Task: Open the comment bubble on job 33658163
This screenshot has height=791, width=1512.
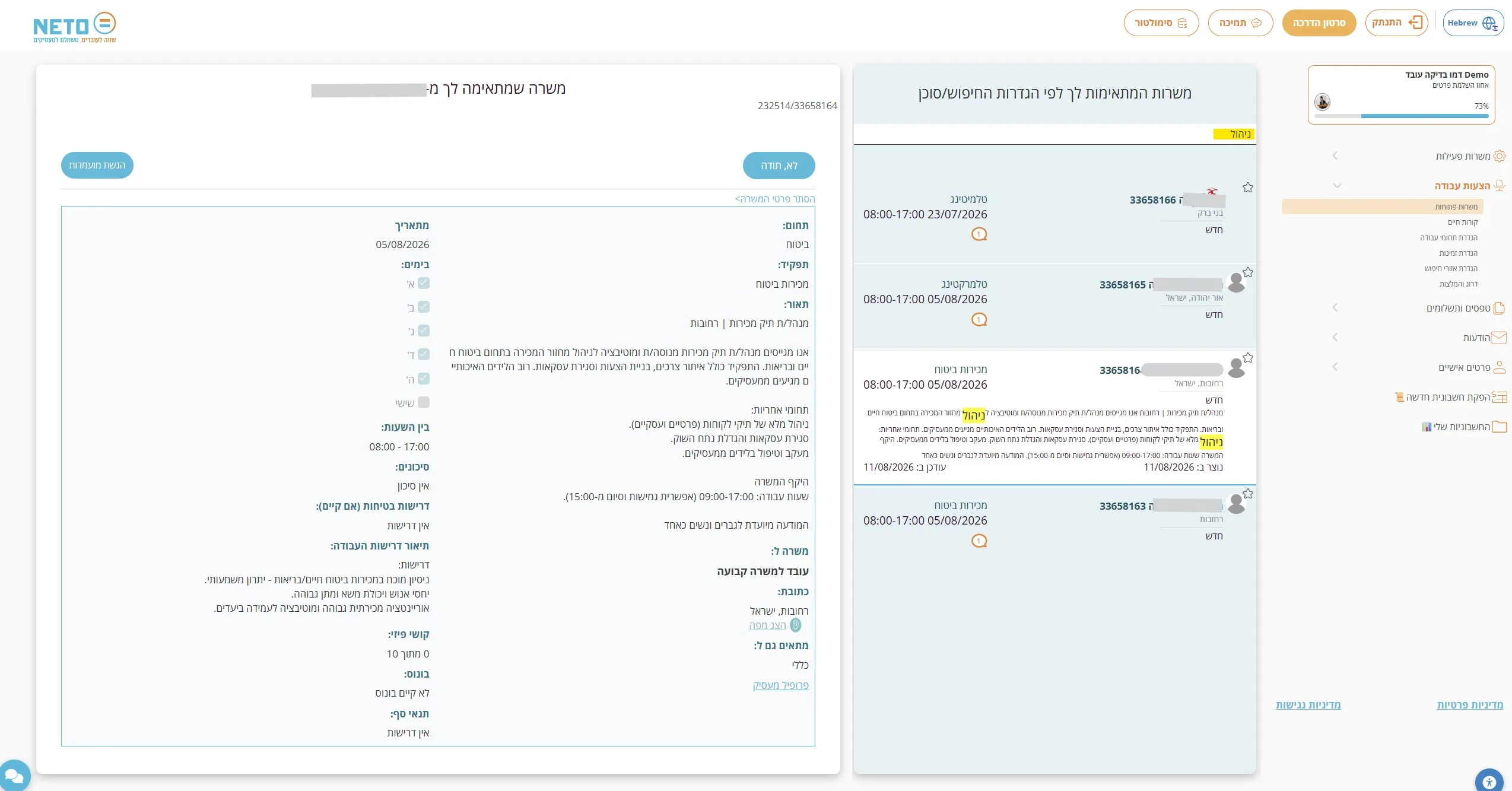Action: click(x=979, y=541)
